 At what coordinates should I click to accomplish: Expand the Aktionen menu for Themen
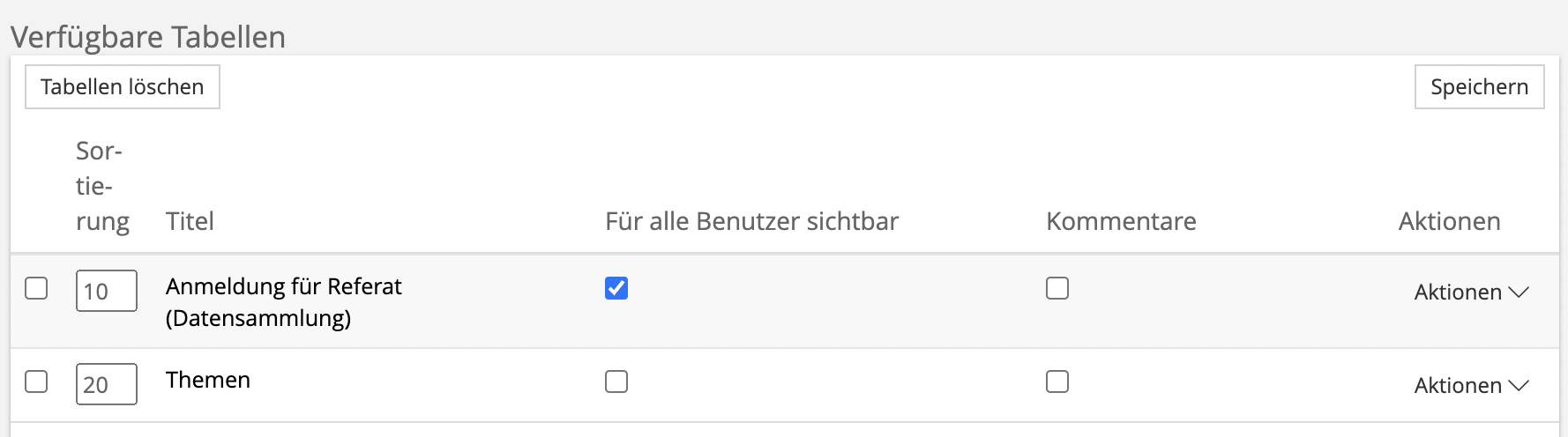point(1470,386)
